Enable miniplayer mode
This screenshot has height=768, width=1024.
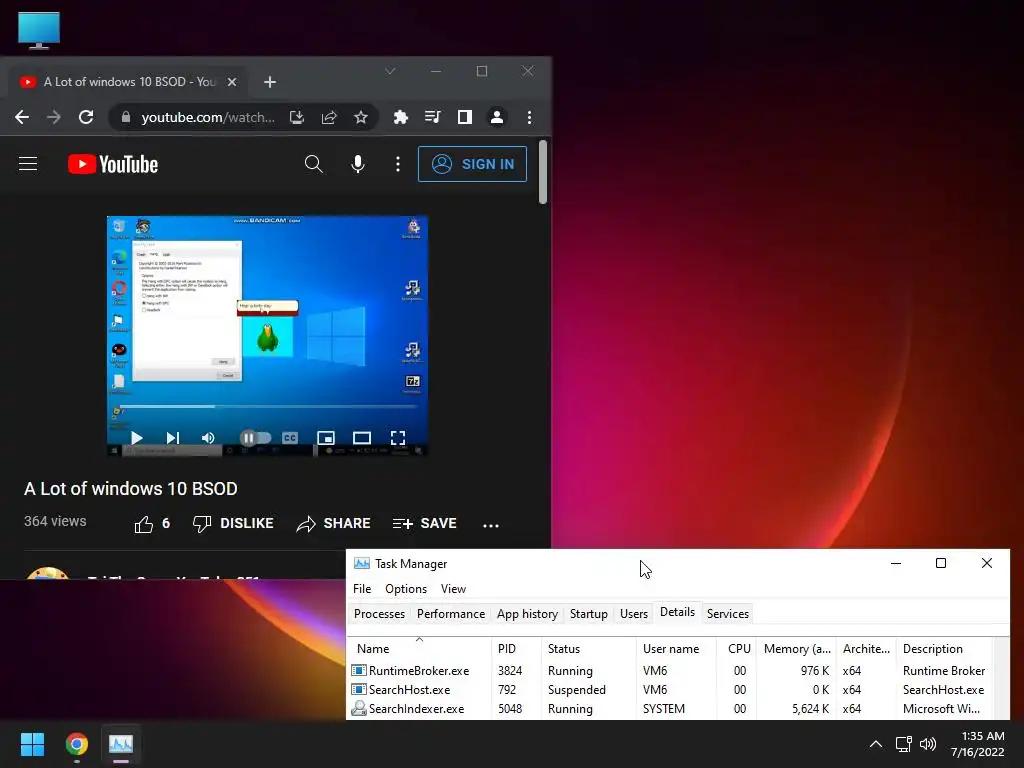pos(326,438)
